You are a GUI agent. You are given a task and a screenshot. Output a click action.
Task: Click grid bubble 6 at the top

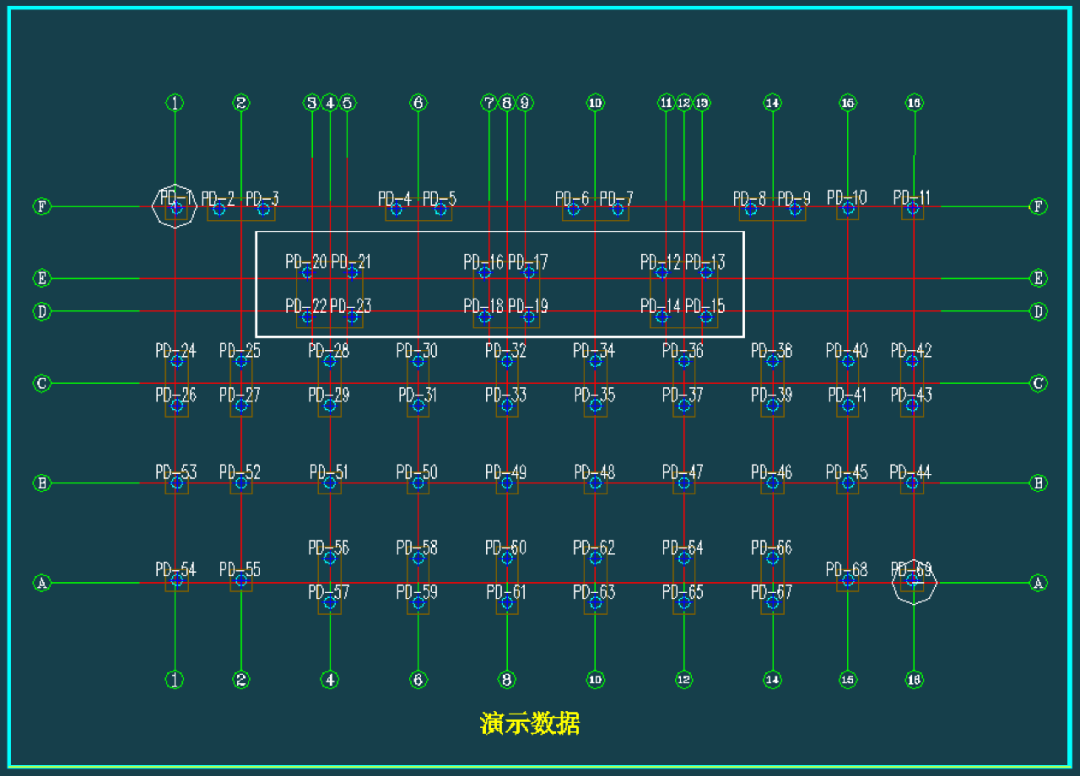pos(418,103)
